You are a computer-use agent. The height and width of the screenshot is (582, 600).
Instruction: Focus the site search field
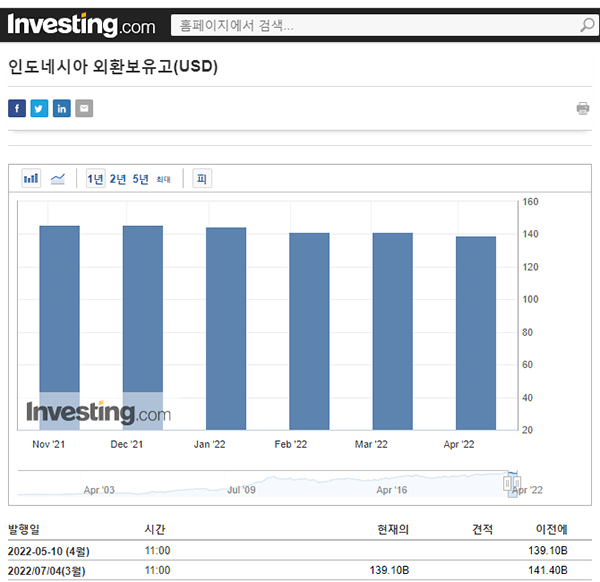(370, 25)
